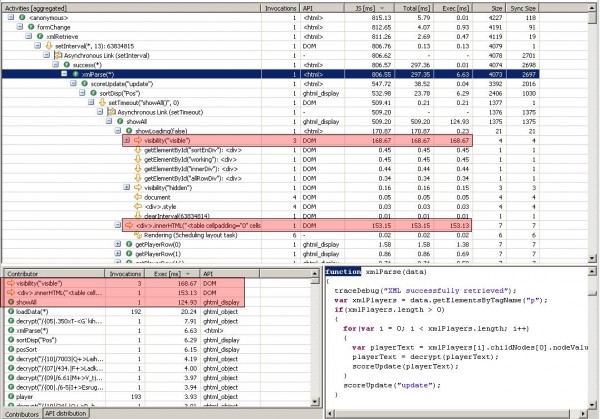Click the green icon beside player contributor
The width and height of the screenshot is (600, 419).
(x=11, y=397)
